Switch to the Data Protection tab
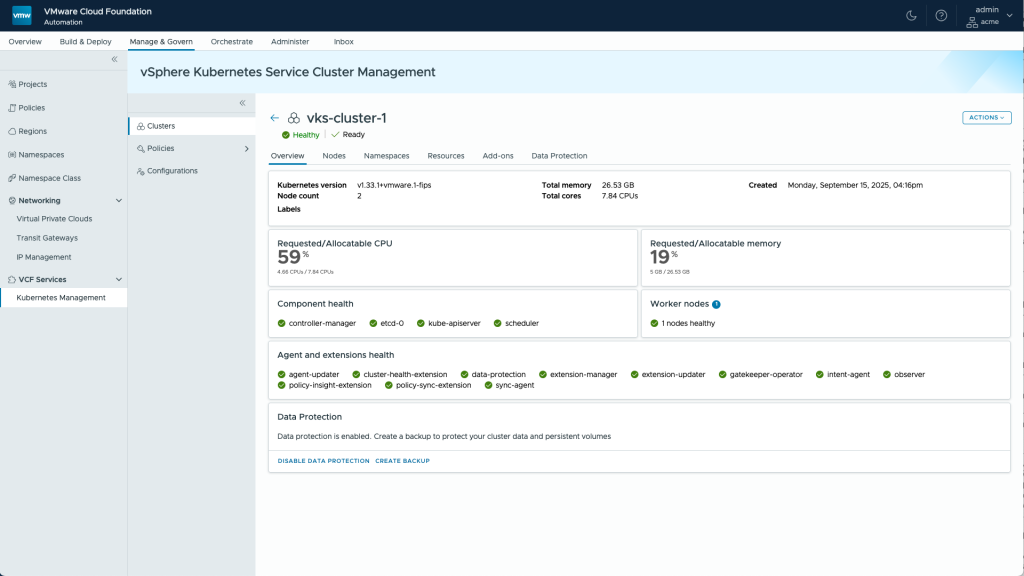The width and height of the screenshot is (1024, 576). (x=559, y=156)
